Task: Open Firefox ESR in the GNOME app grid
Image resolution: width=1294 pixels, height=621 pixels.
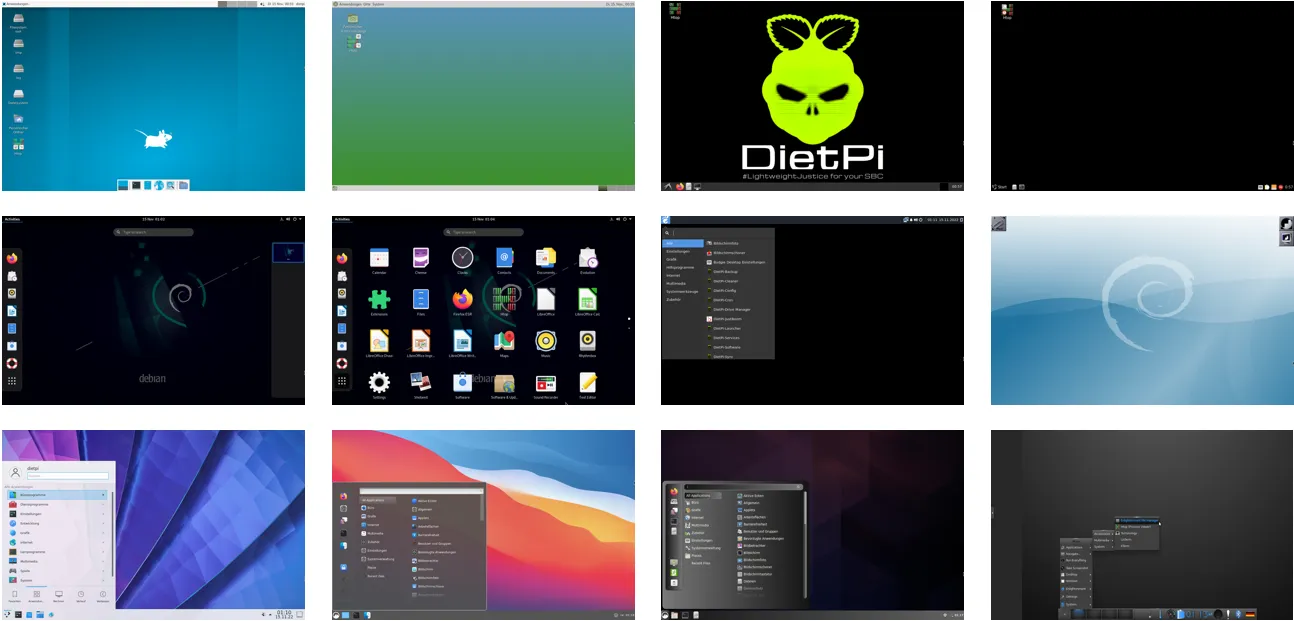Action: (462, 298)
